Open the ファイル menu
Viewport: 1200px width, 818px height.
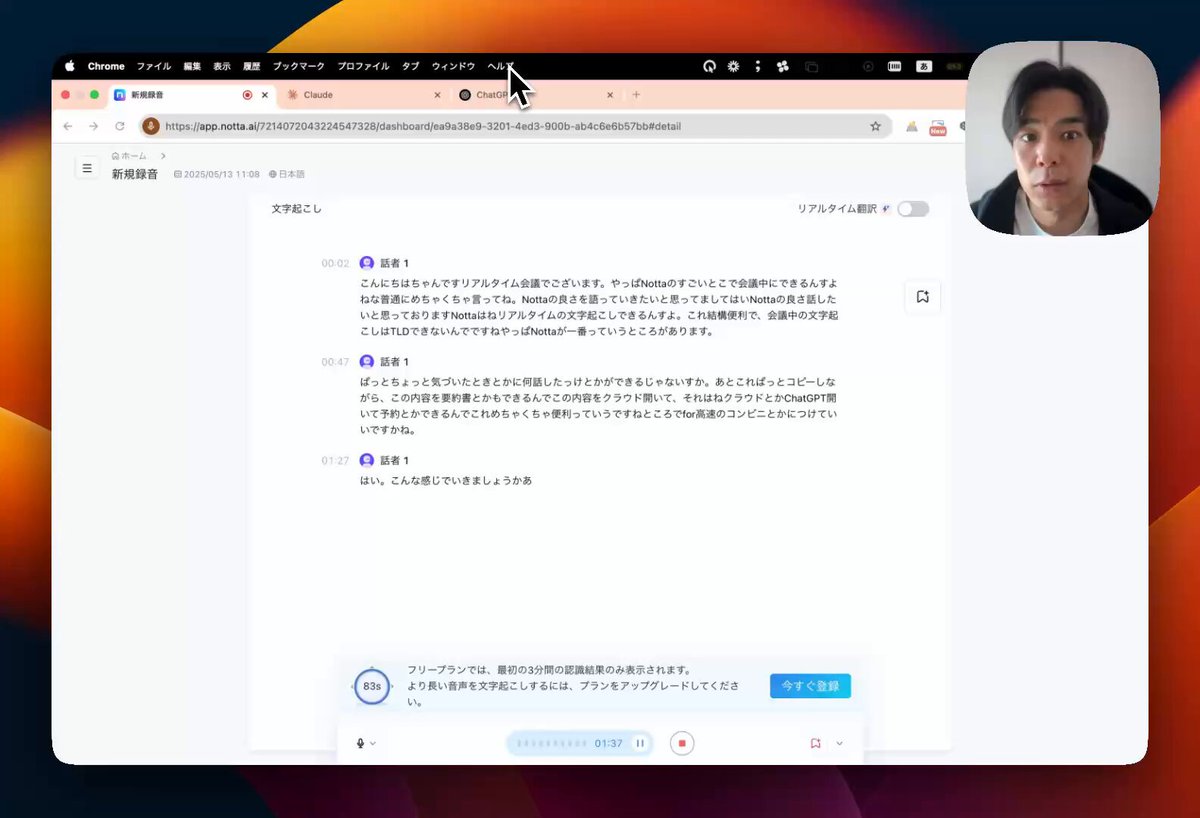pos(154,66)
